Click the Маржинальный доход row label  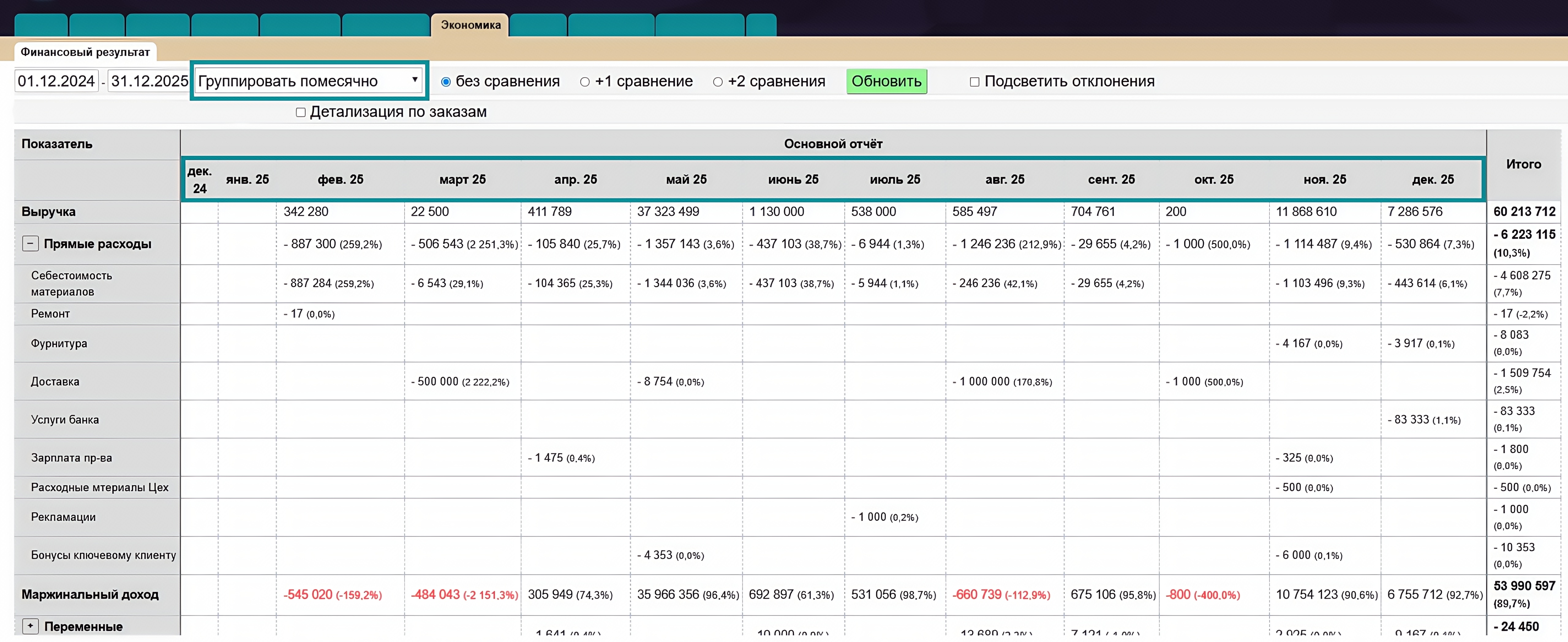90,594
